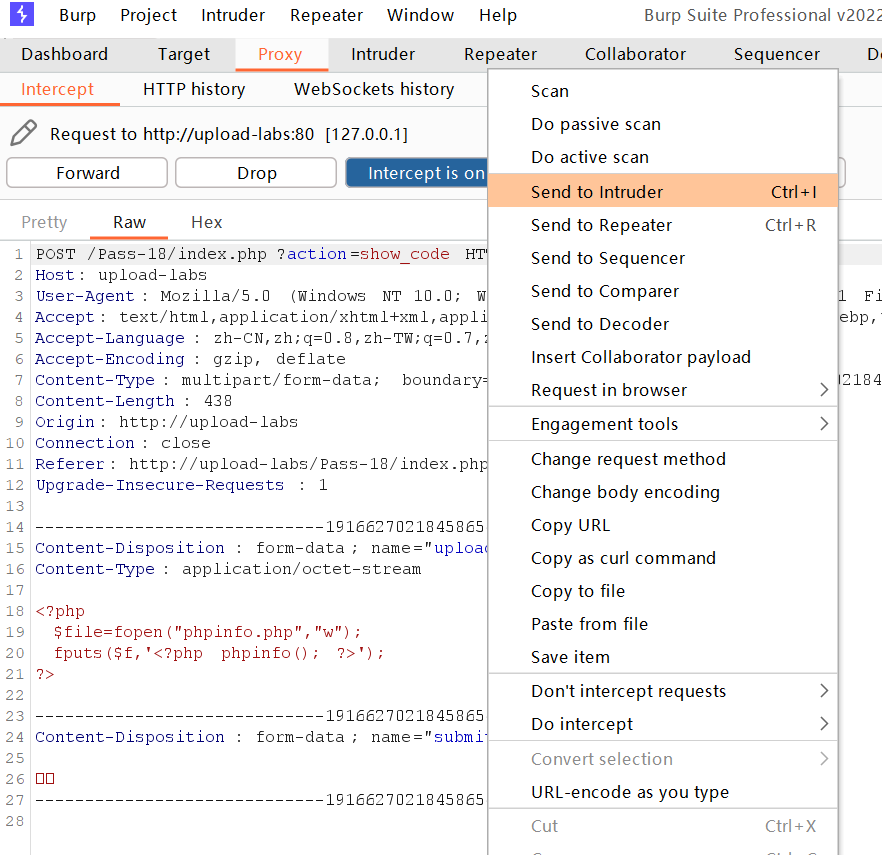Choose Copy URL

(663, 525)
